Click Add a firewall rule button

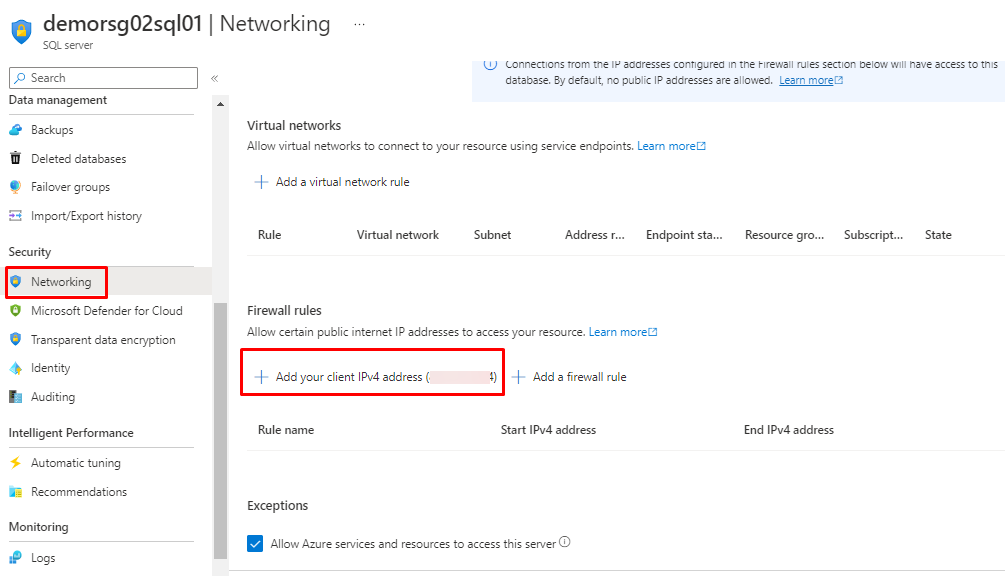[570, 377]
